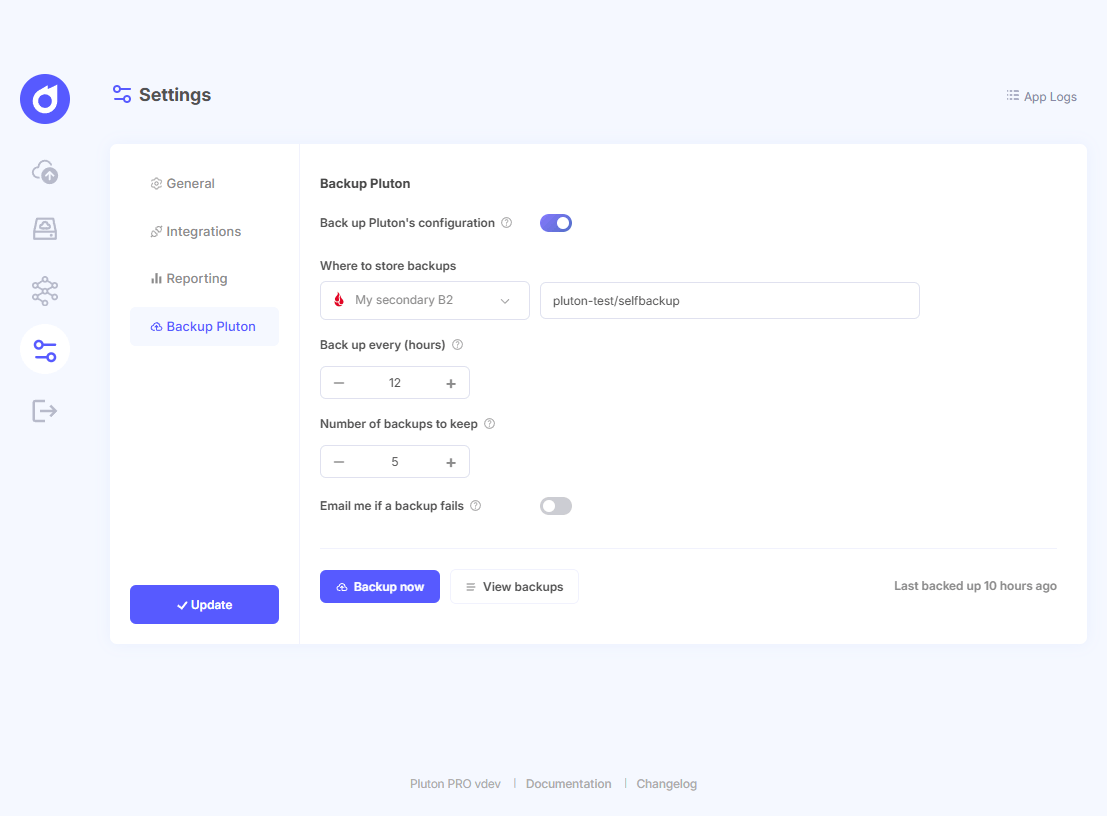Click the Backup Pluton section heading
1107x816 pixels.
pos(365,184)
